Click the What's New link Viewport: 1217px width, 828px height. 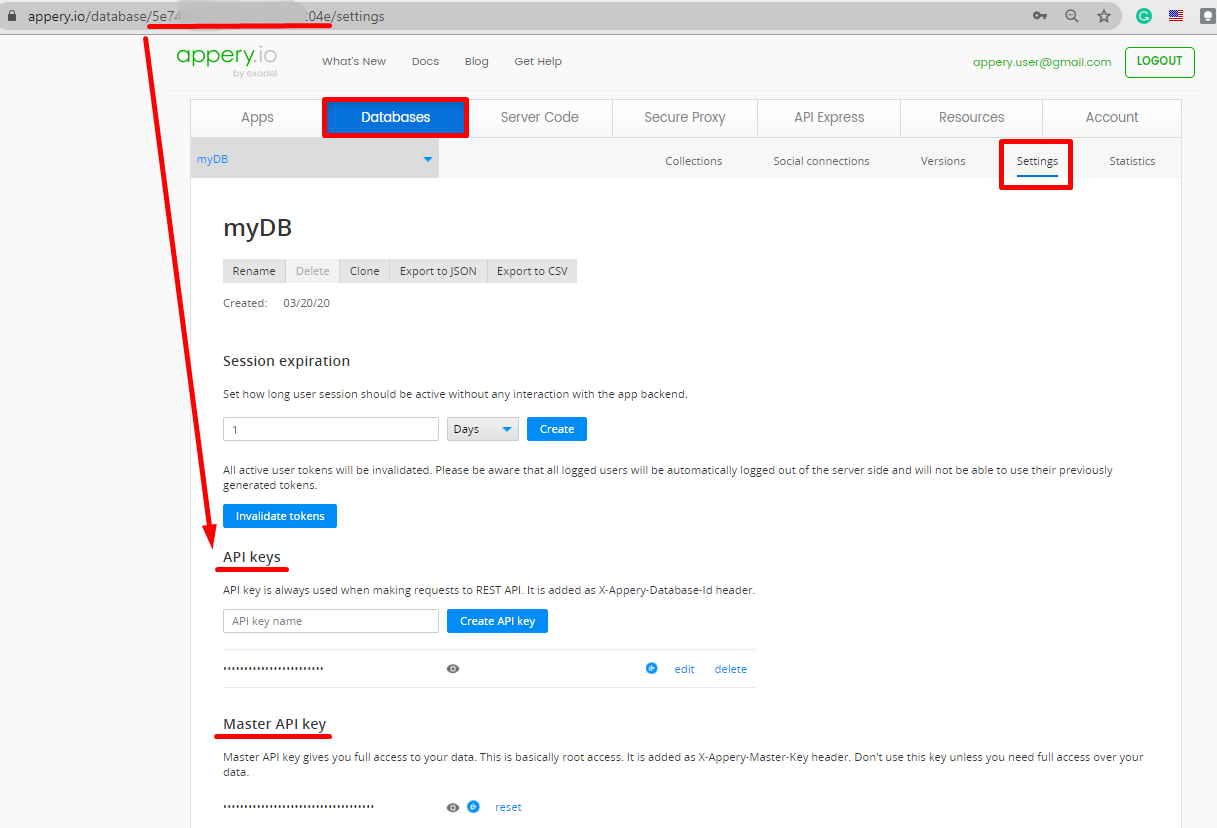click(x=354, y=61)
